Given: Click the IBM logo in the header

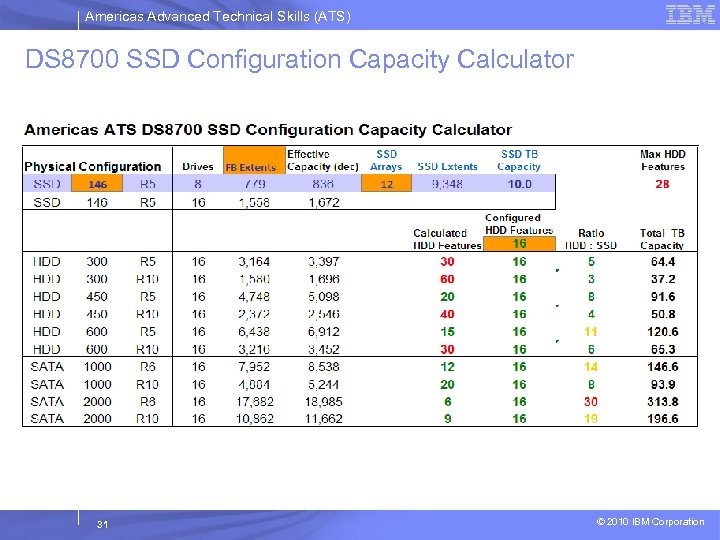Looking at the screenshot, I should 690,14.
